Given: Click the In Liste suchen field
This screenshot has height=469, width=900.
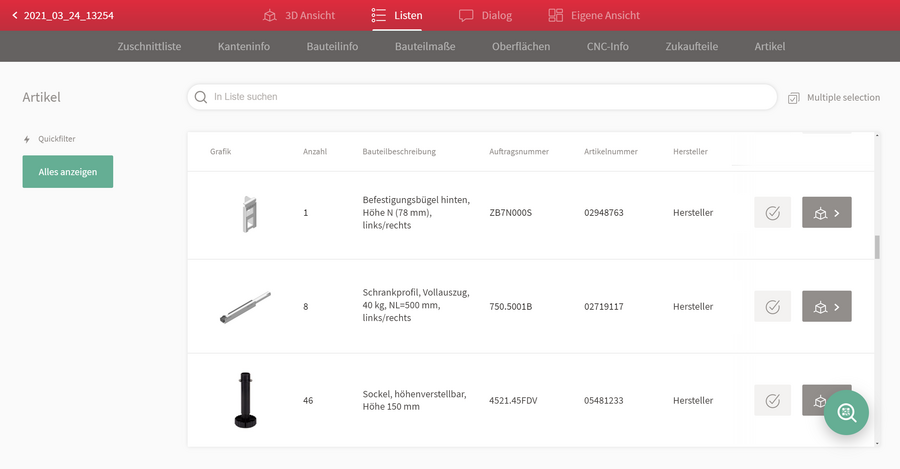Looking at the screenshot, I should [482, 97].
